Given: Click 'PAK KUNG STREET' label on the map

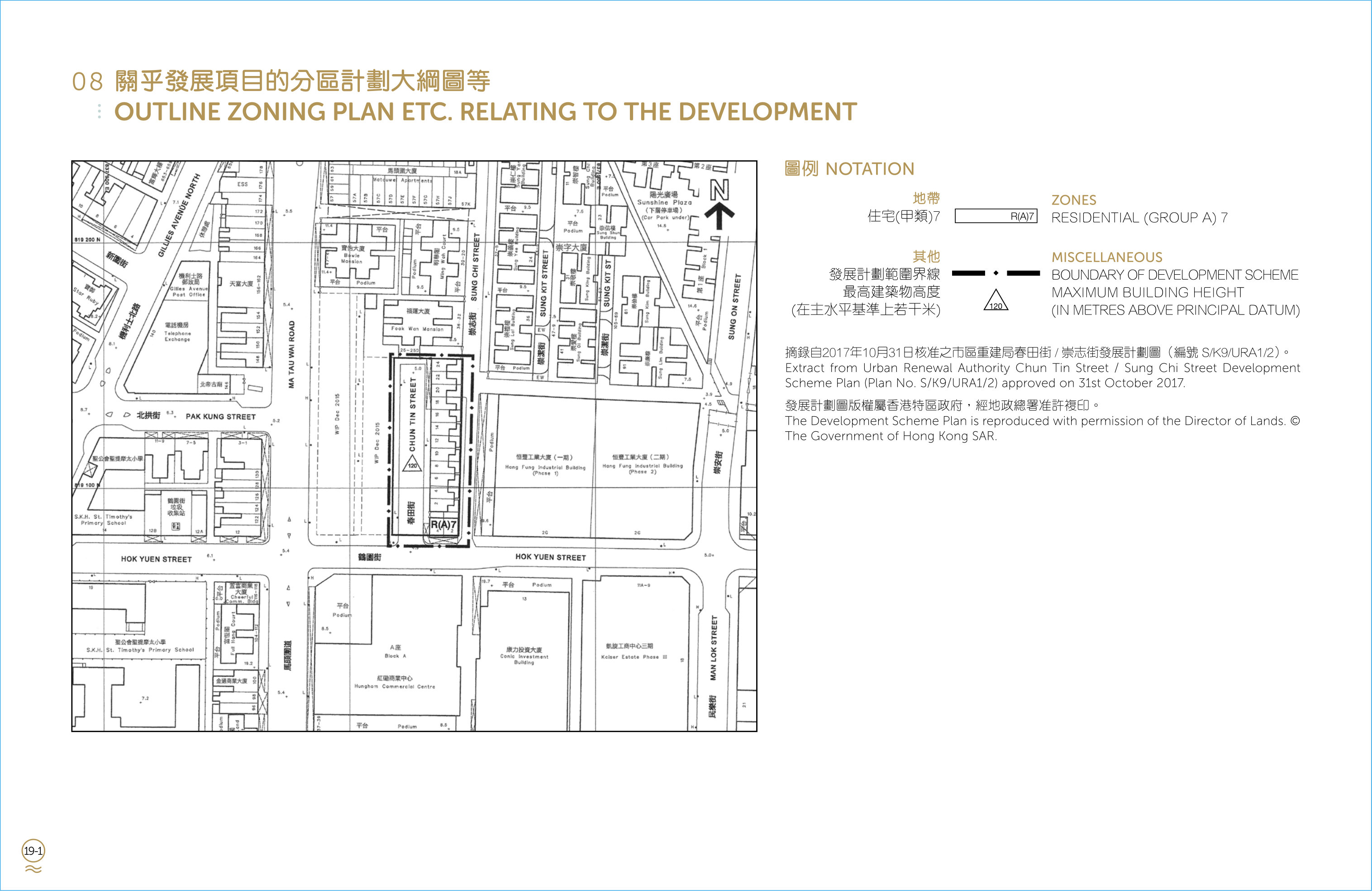Looking at the screenshot, I should click(220, 416).
